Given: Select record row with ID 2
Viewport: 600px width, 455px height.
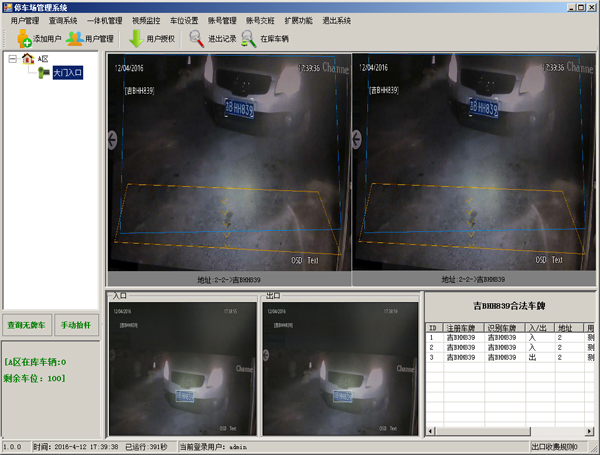Looking at the screenshot, I should (x=510, y=347).
